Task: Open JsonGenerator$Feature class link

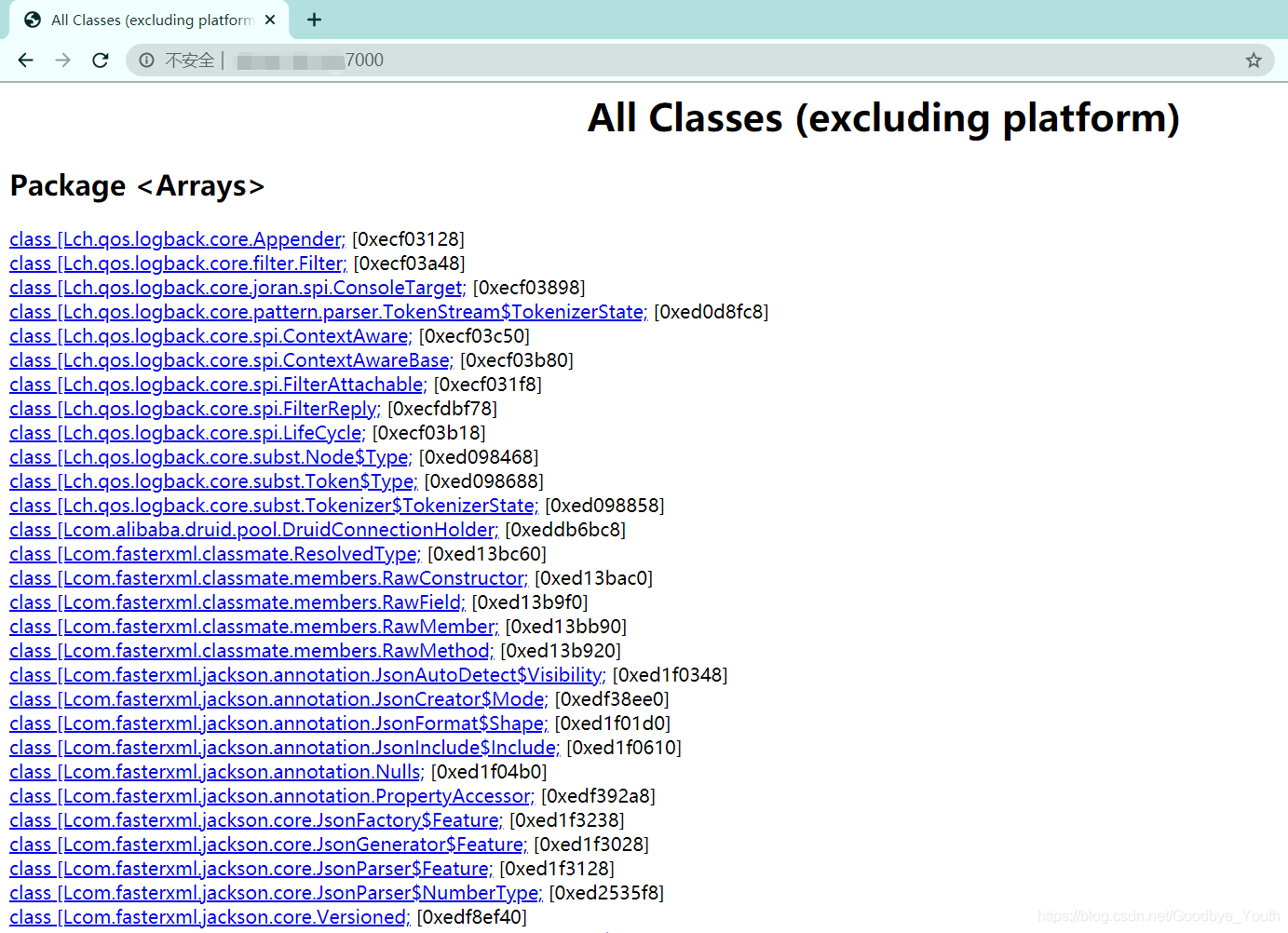Action: 268,845
